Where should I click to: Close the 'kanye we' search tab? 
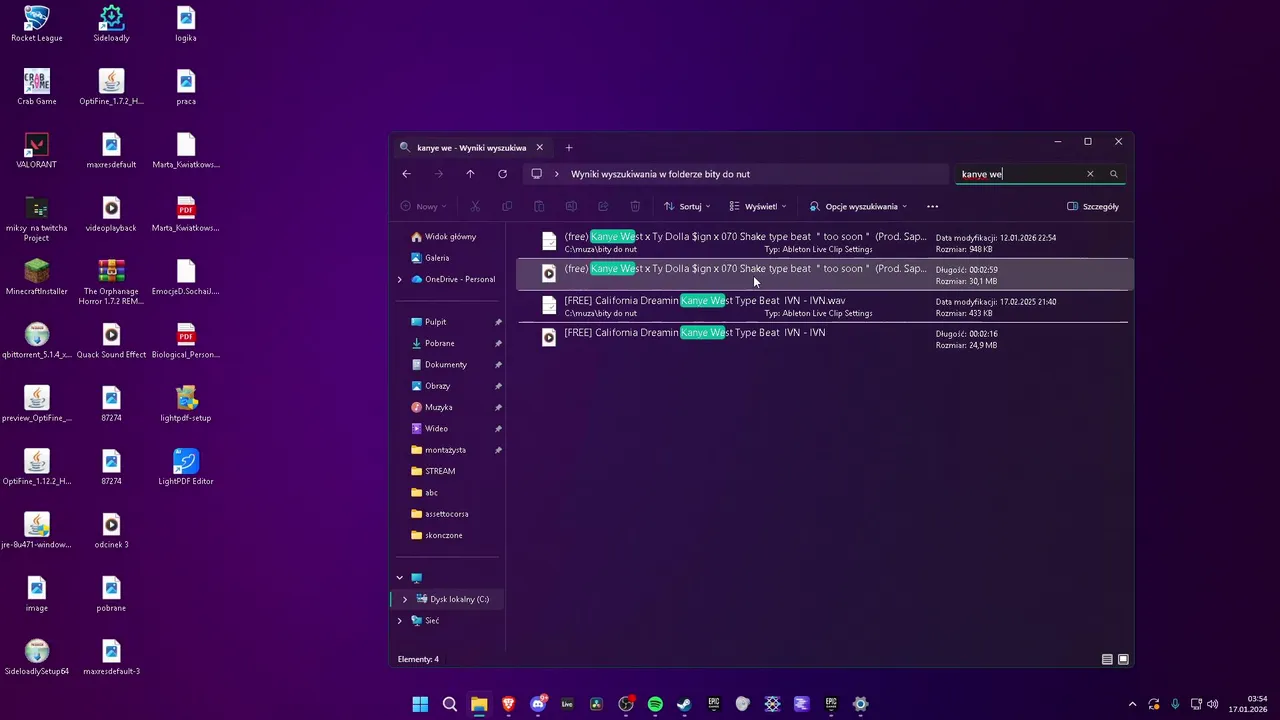(x=540, y=148)
